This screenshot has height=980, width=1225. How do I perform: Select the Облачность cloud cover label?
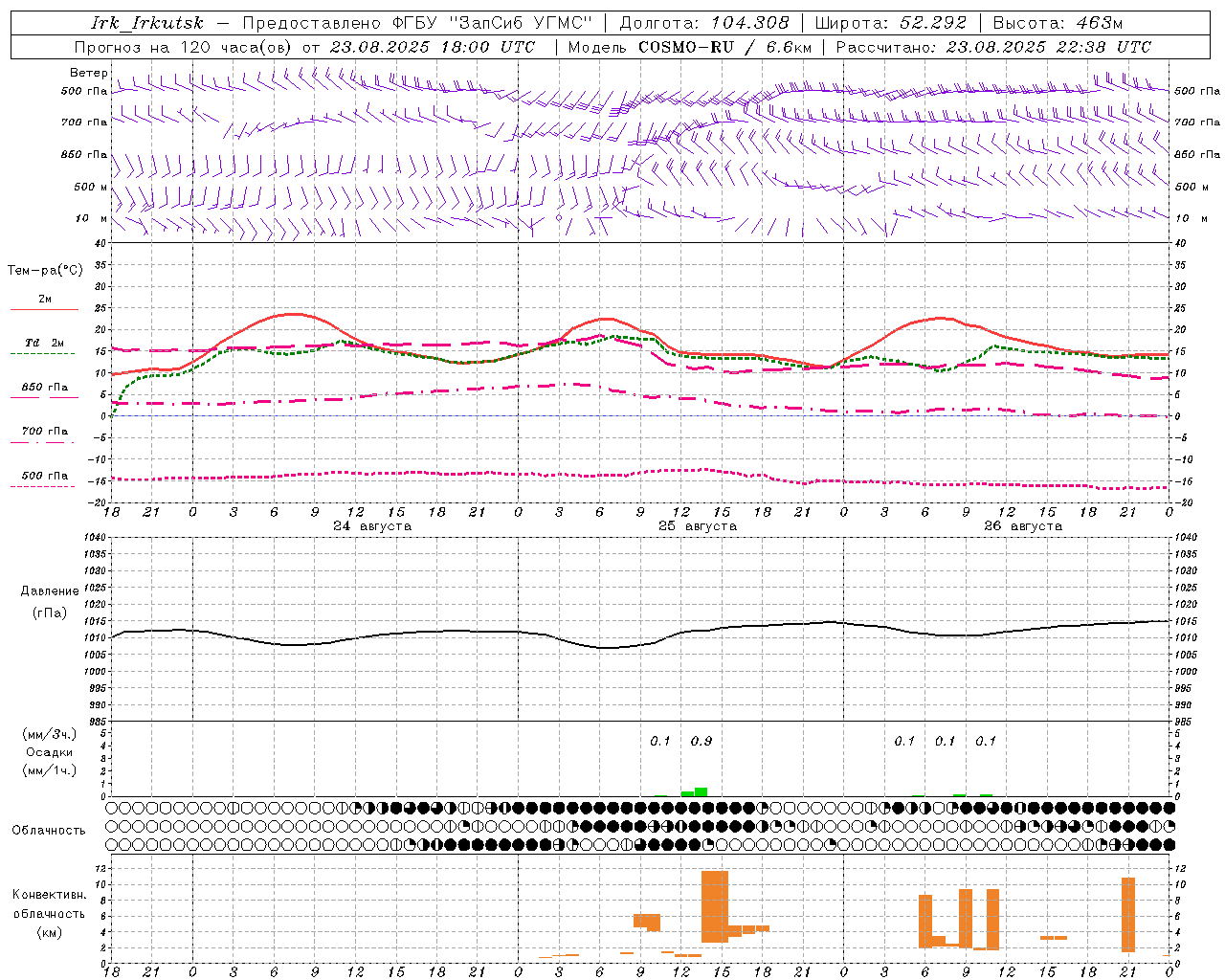point(49,830)
